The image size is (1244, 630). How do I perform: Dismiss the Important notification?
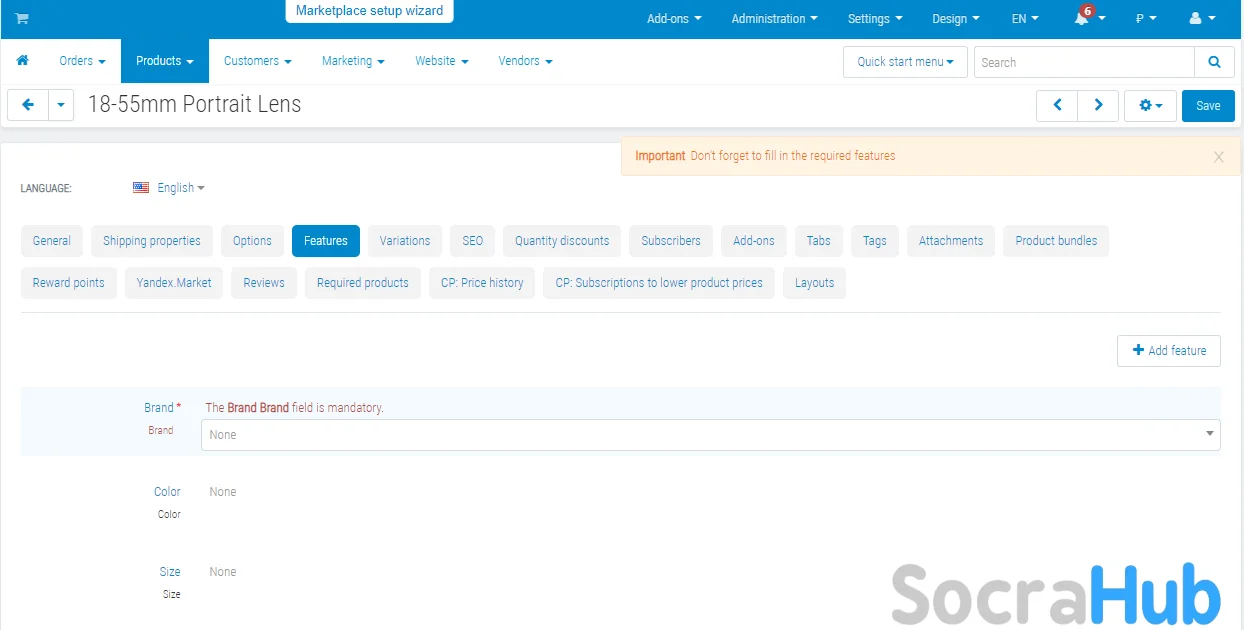(1218, 157)
